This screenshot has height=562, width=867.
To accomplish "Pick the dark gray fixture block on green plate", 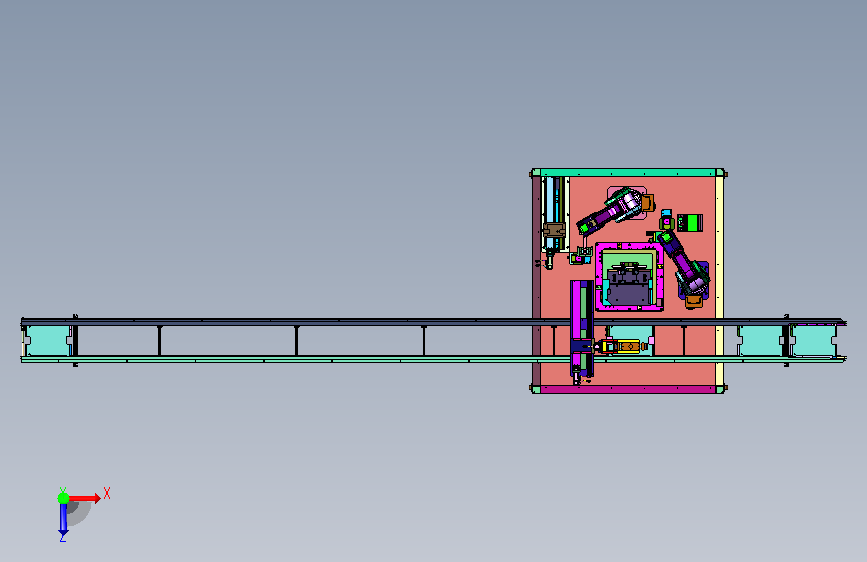I will click(x=629, y=285).
